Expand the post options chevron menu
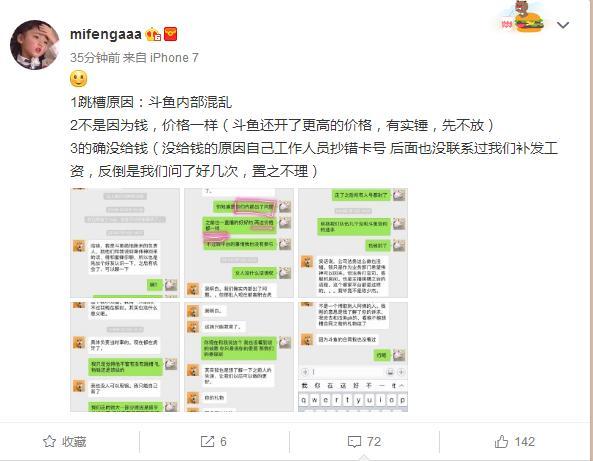 tap(563, 25)
